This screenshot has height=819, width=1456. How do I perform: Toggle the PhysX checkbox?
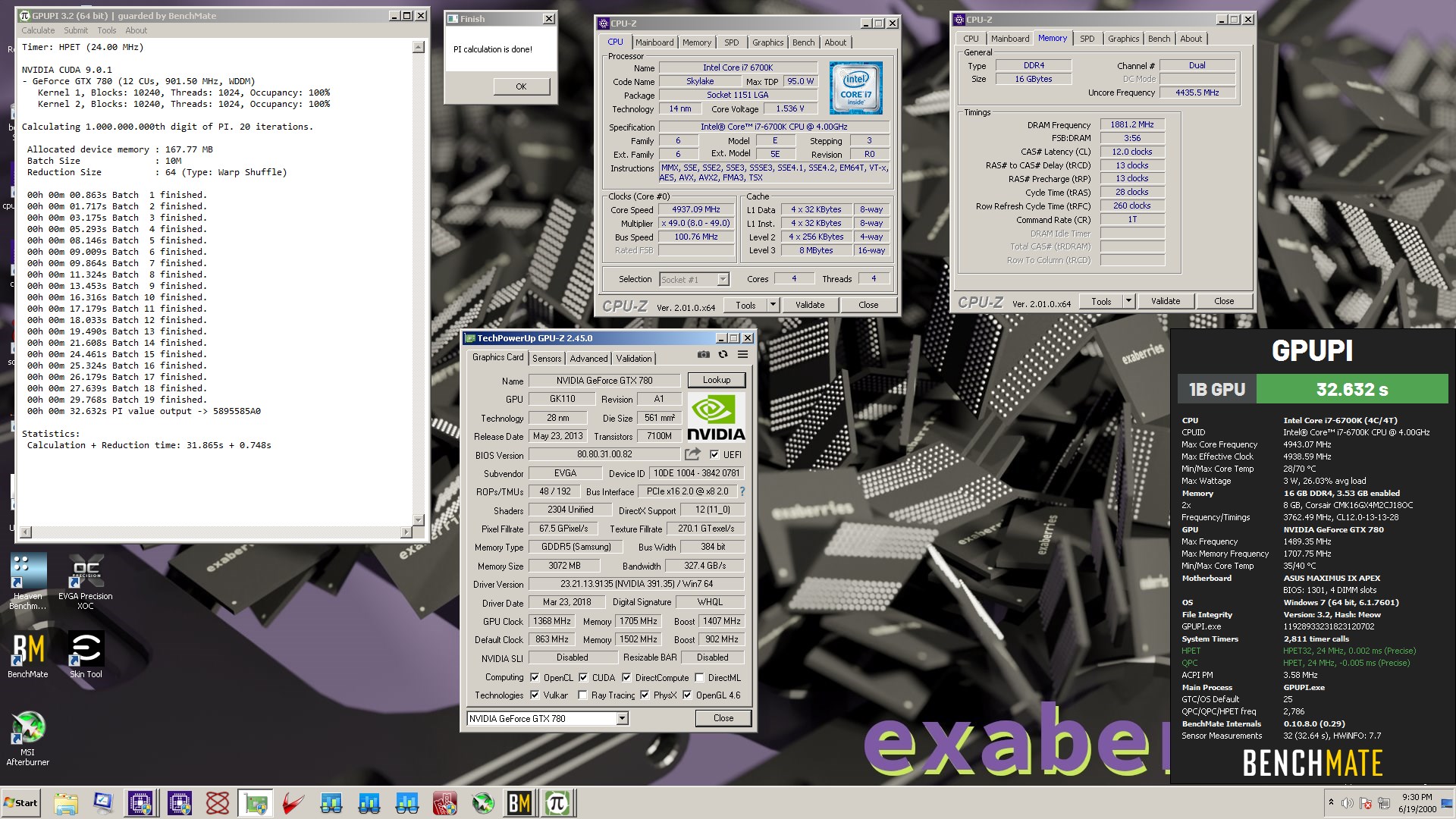[x=645, y=695]
